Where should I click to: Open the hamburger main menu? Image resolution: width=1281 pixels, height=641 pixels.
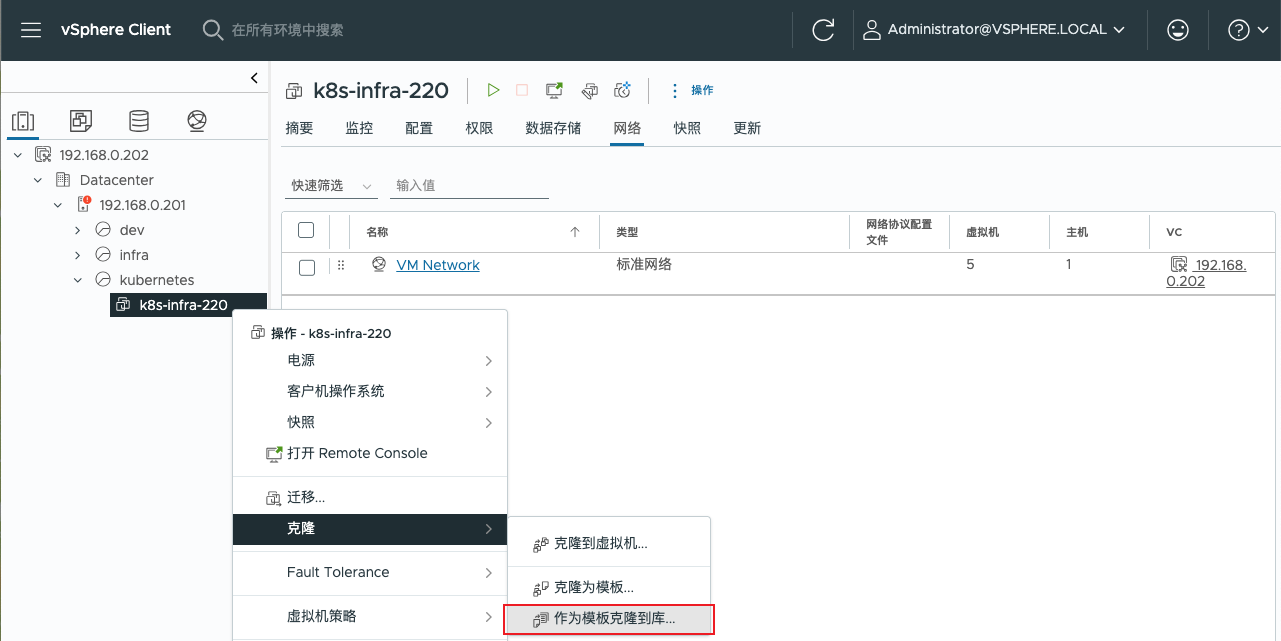pyautogui.click(x=31, y=30)
